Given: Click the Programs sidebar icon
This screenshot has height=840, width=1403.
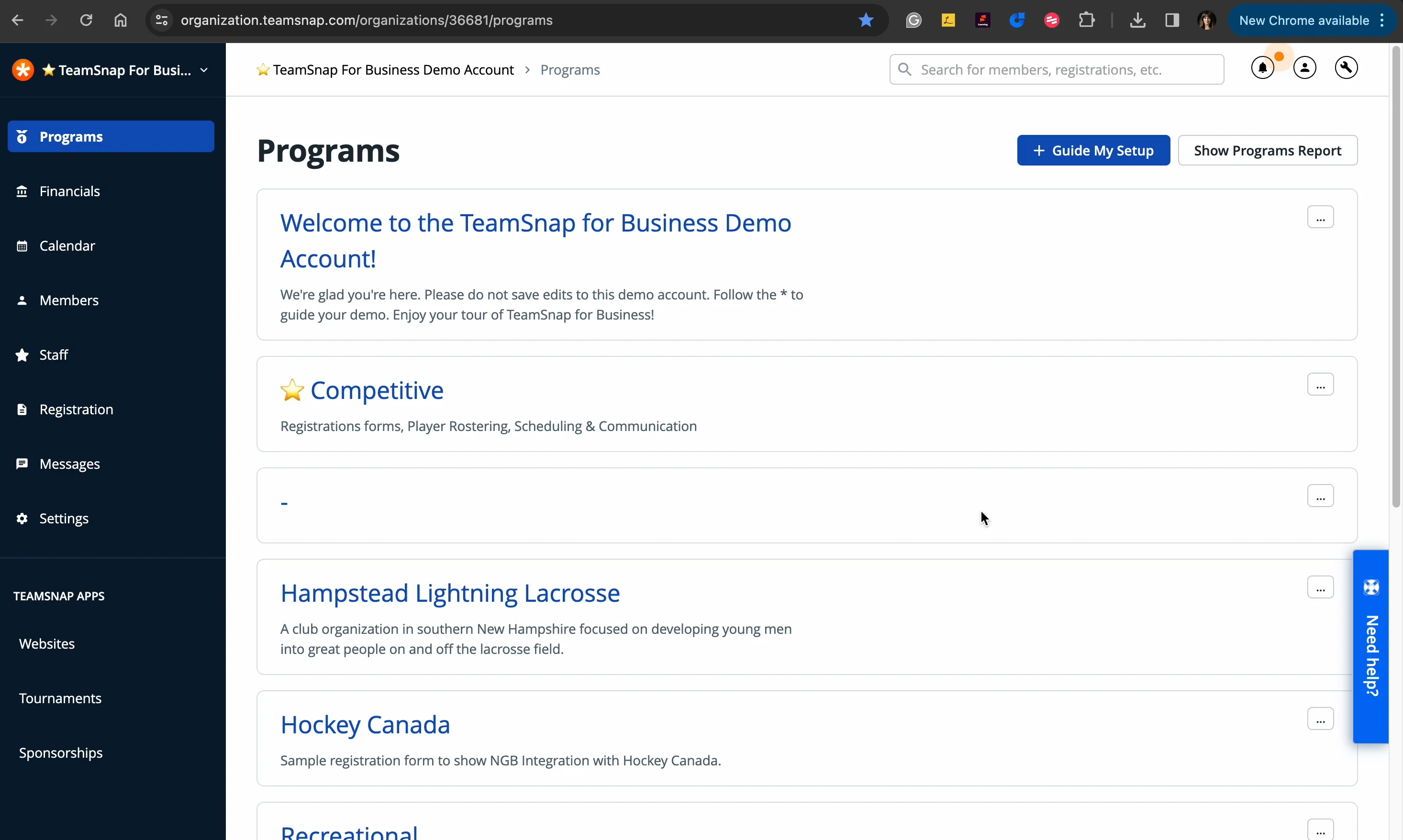Looking at the screenshot, I should (22, 137).
